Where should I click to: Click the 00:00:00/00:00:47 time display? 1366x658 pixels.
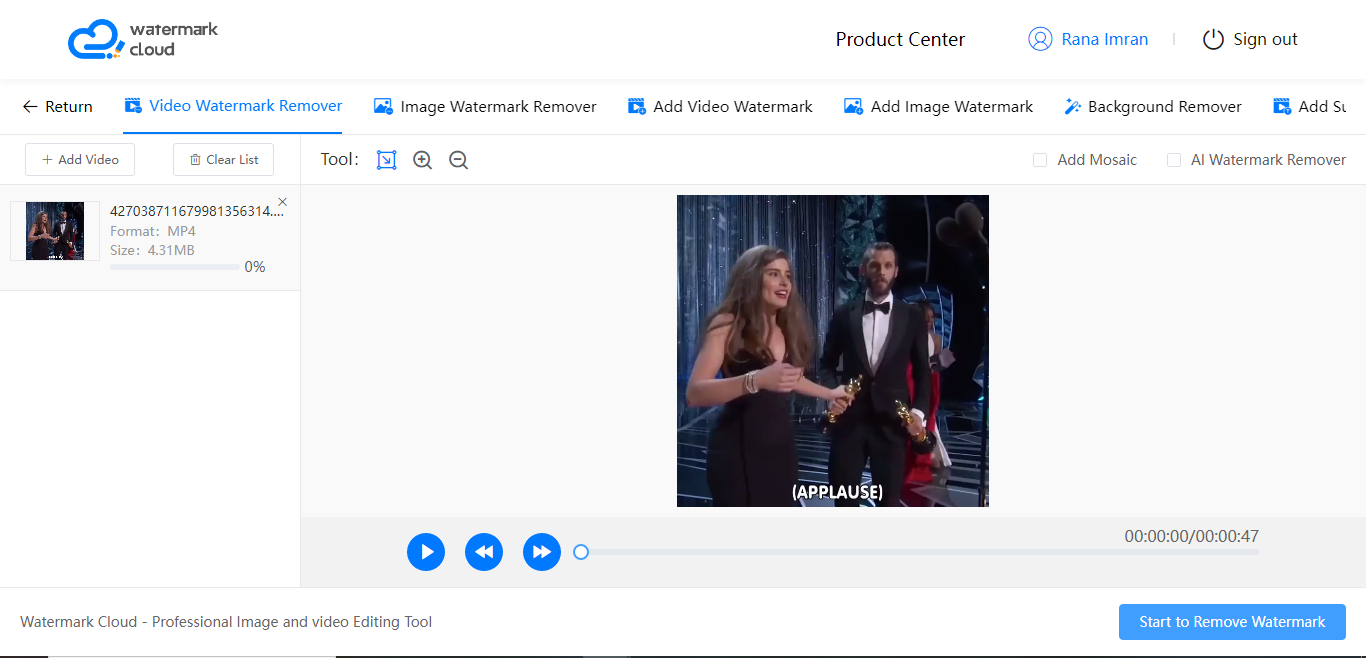(x=1192, y=536)
